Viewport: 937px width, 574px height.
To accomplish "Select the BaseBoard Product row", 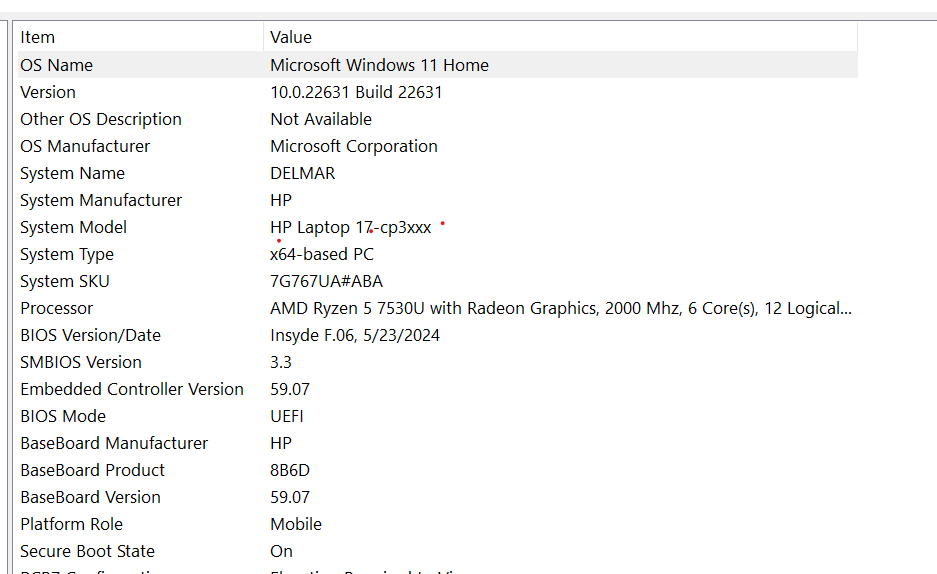I will pyautogui.click(x=437, y=469).
